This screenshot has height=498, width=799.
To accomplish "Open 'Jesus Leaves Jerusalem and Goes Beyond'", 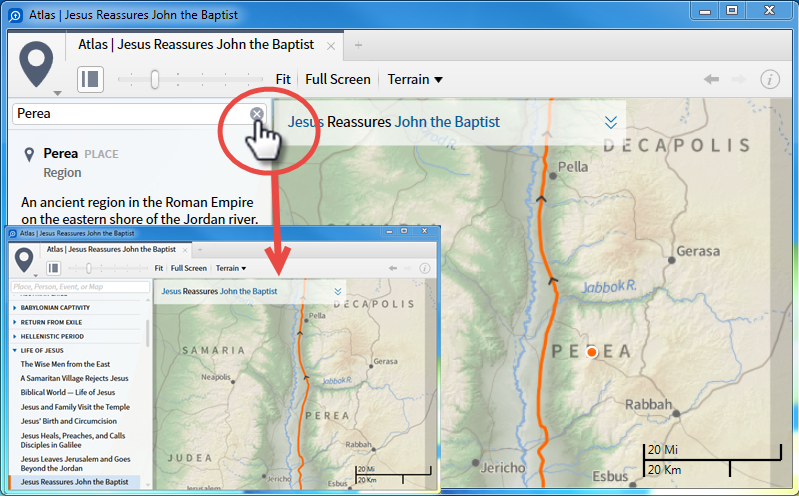I will (x=75, y=464).
